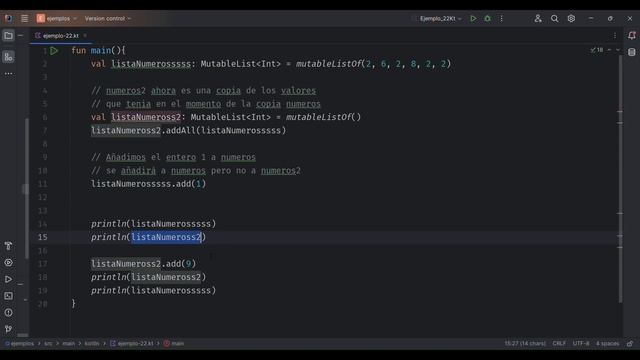
Task: Click line number 15 in the gutter
Action: coord(43,237)
